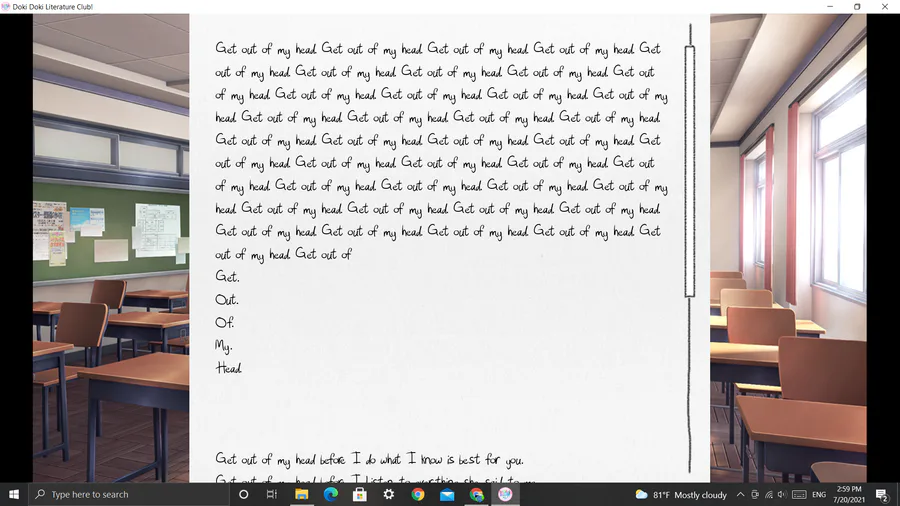The width and height of the screenshot is (900, 506).
Task: Select the Doki Doki Literature Club taskbar icon
Action: [x=505, y=494]
